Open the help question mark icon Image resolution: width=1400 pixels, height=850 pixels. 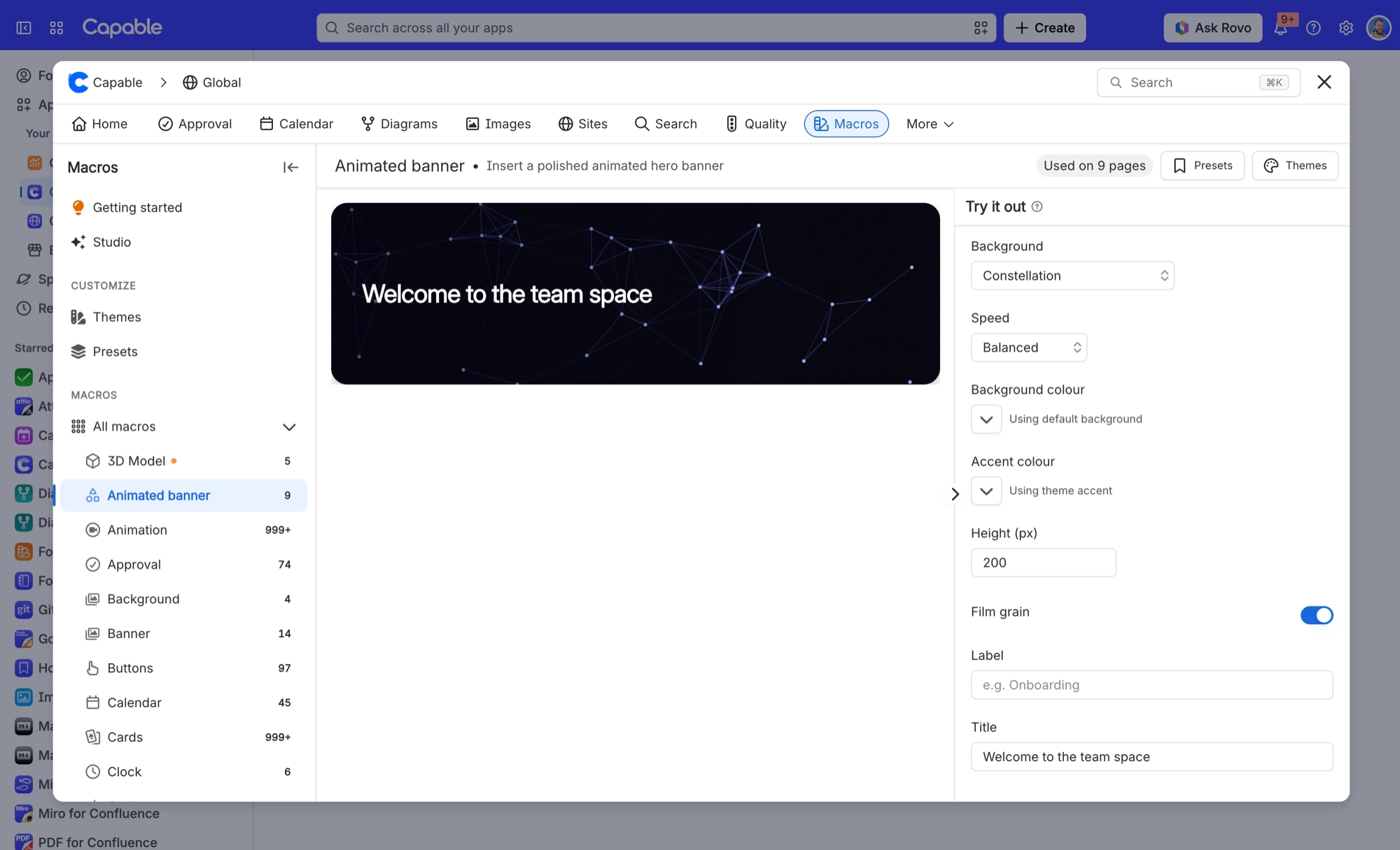point(1313,28)
